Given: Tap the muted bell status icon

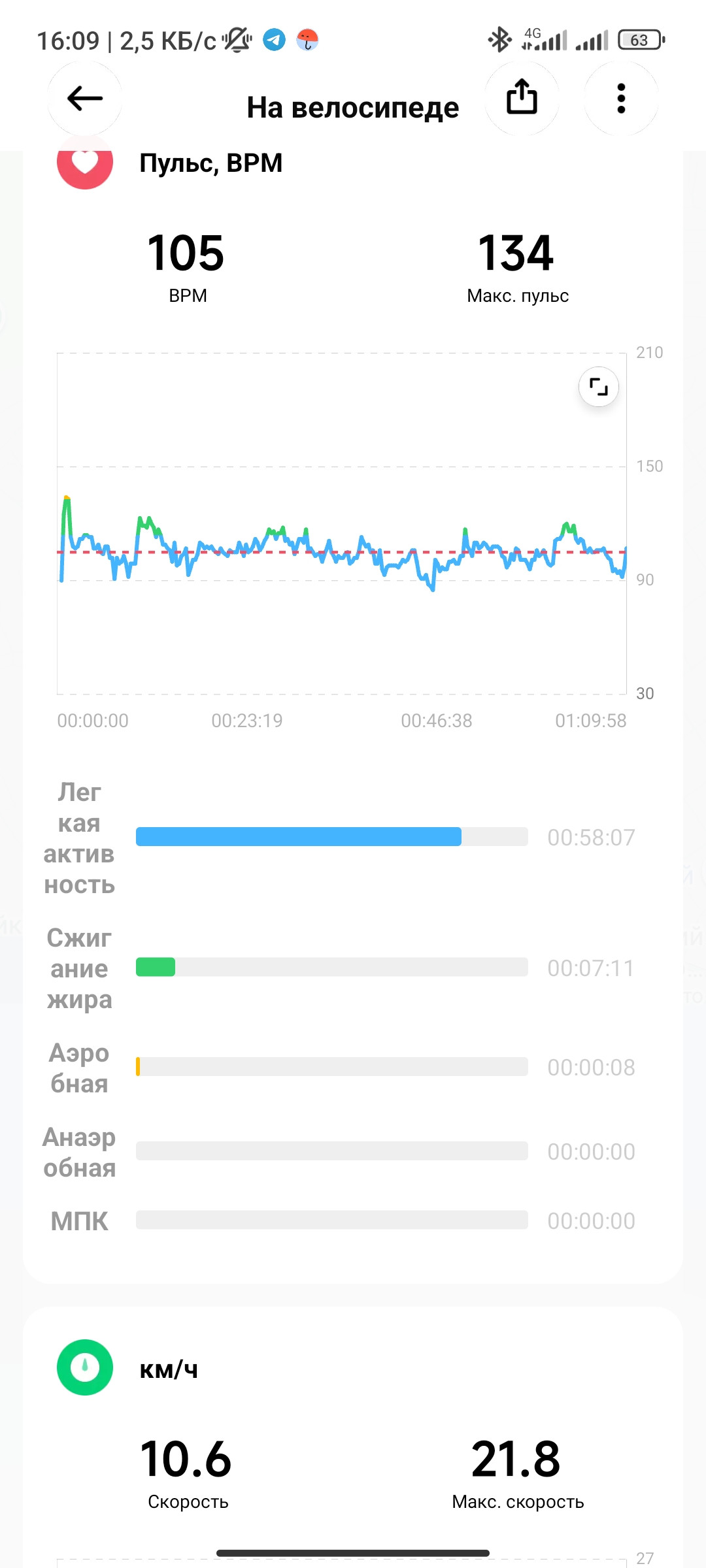Looking at the screenshot, I should tap(237, 40).
